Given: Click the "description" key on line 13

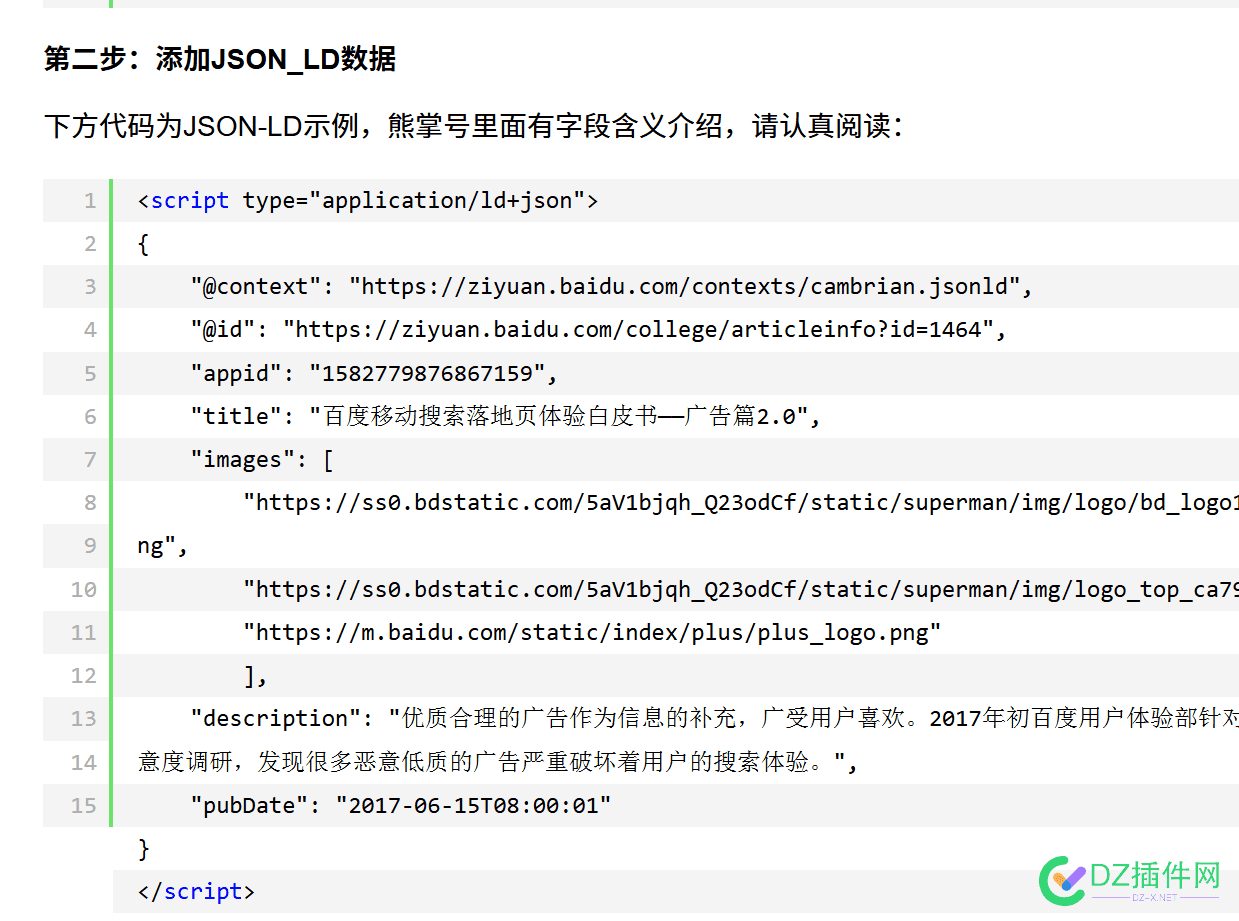Looking at the screenshot, I should 276,719.
